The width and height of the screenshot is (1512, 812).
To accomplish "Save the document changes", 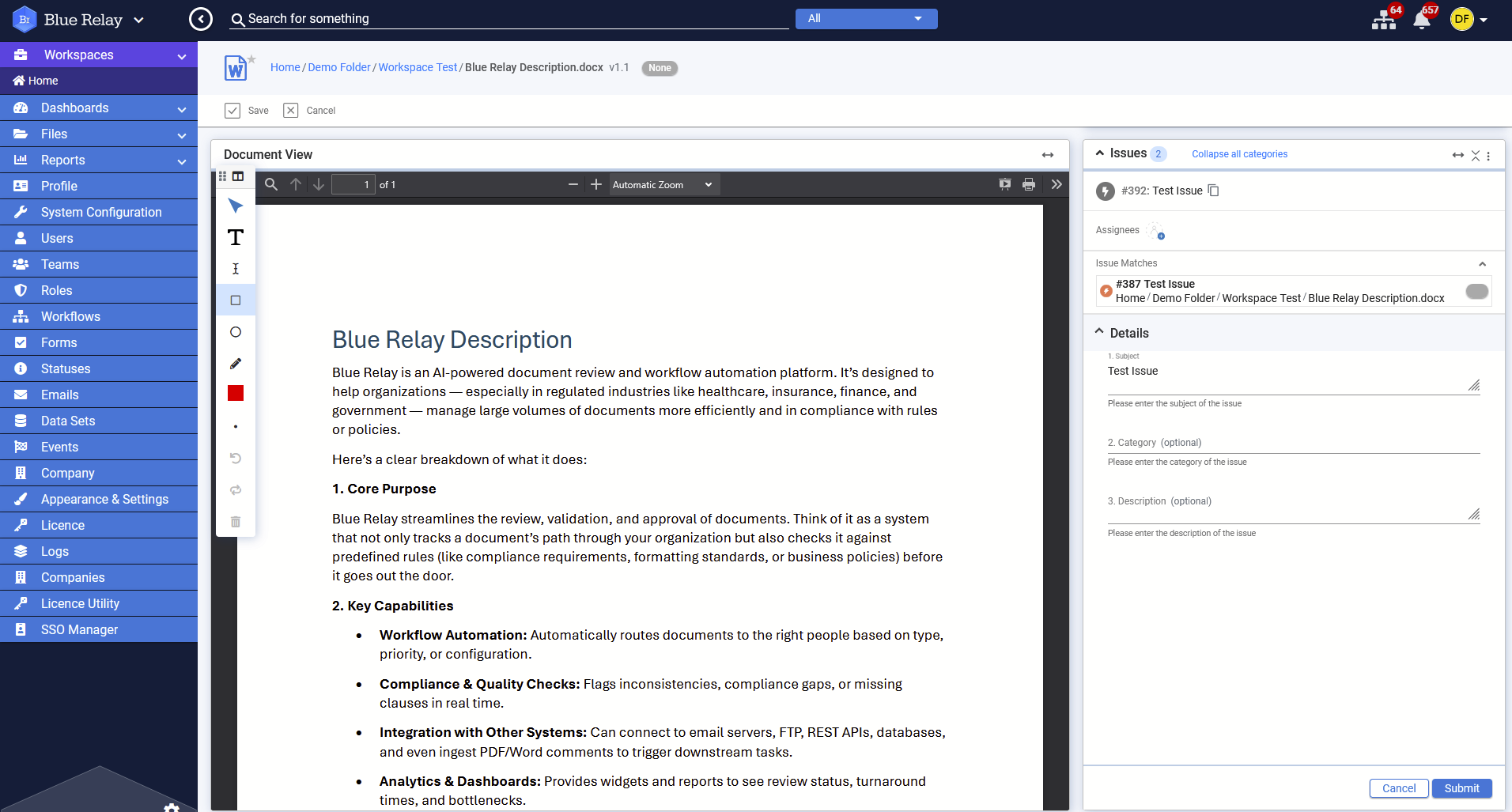I will coord(246,111).
